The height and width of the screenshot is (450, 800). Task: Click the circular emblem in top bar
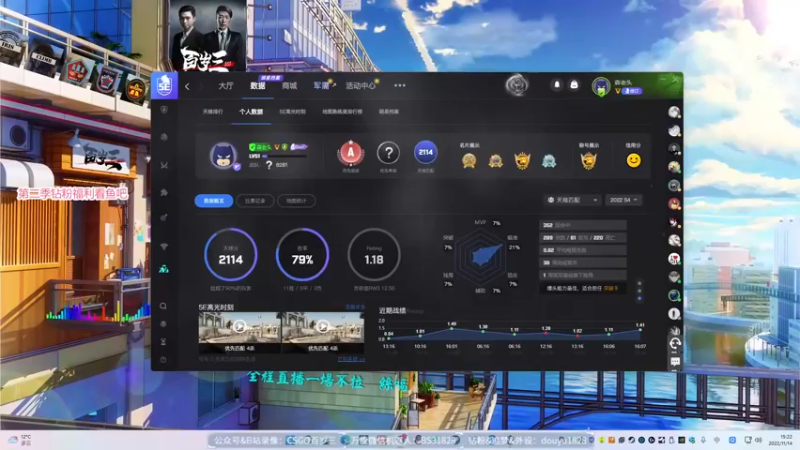(516, 85)
